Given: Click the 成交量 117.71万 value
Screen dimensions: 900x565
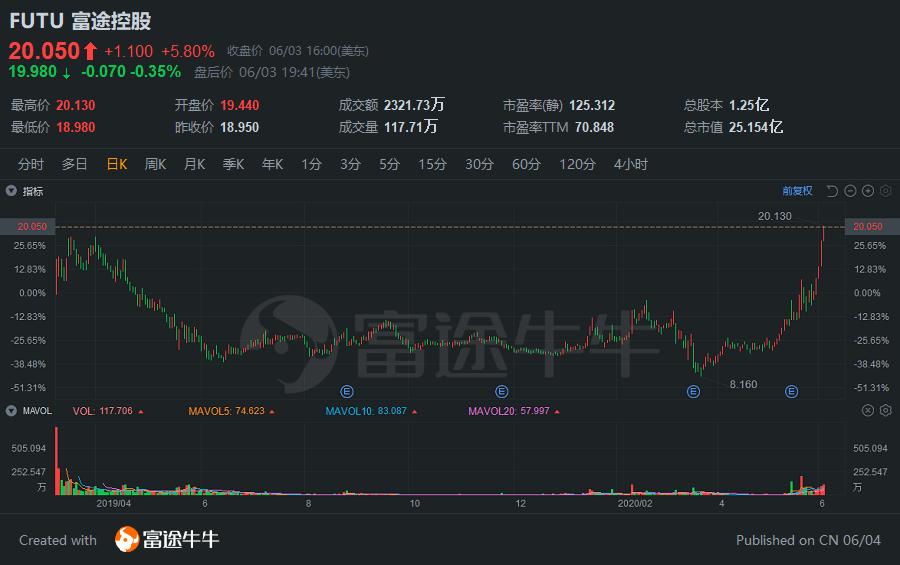Looking at the screenshot, I should [410, 126].
